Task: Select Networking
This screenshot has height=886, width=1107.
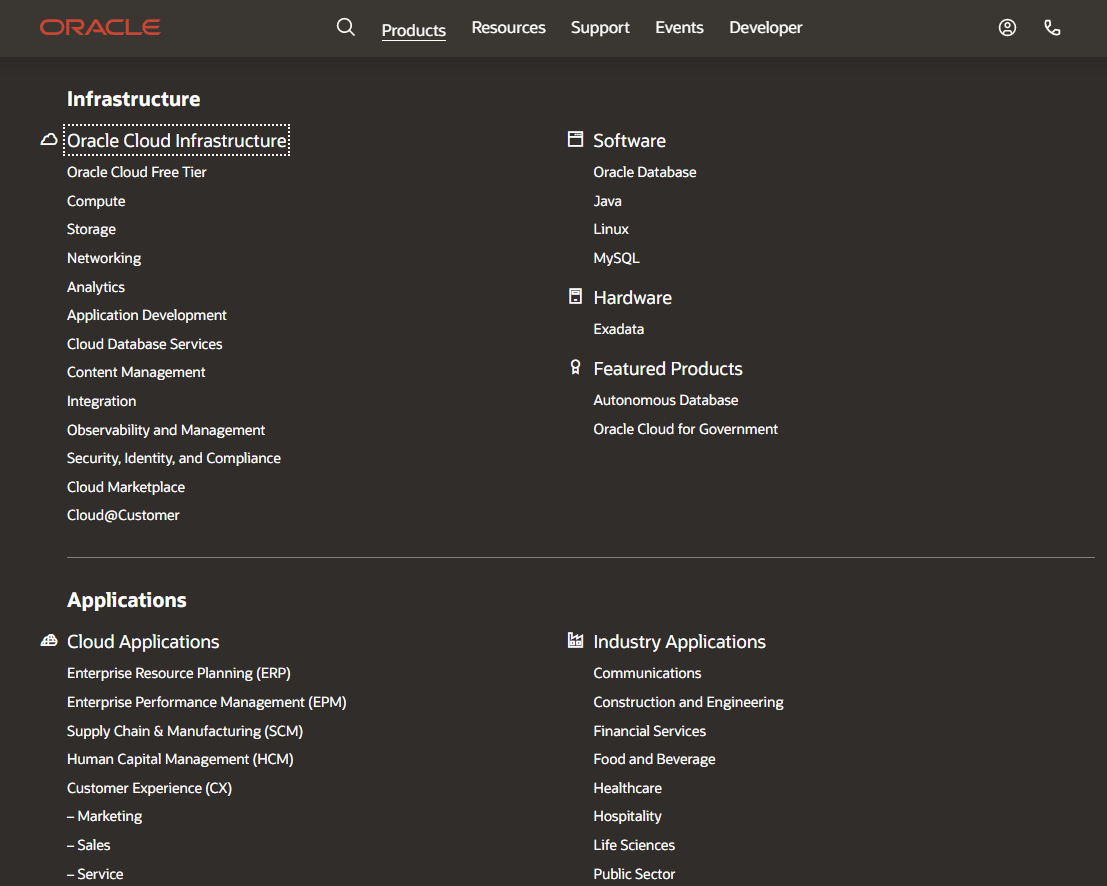Action: tap(104, 258)
